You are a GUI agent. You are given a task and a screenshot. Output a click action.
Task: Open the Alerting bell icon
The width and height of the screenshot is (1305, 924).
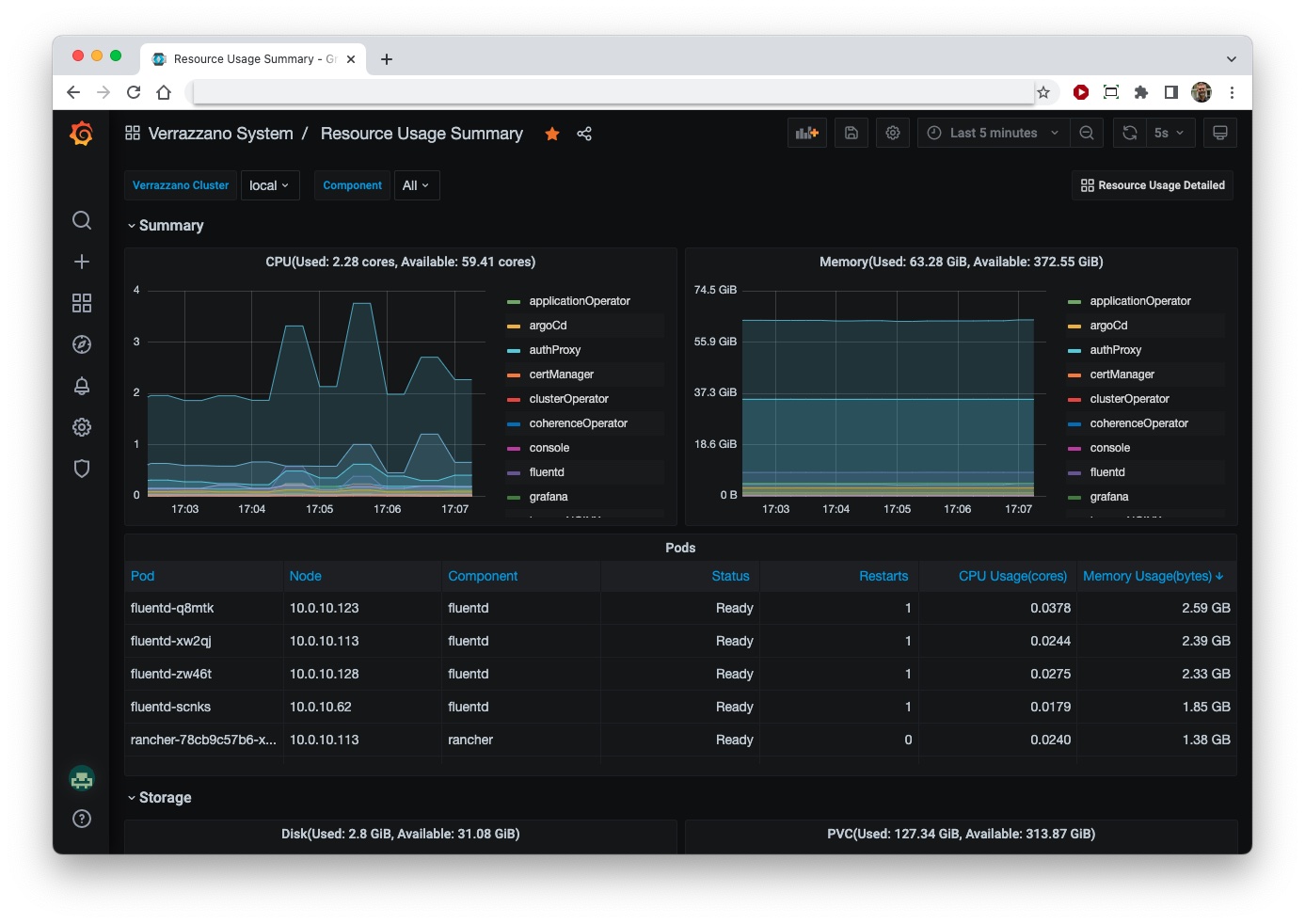click(82, 386)
